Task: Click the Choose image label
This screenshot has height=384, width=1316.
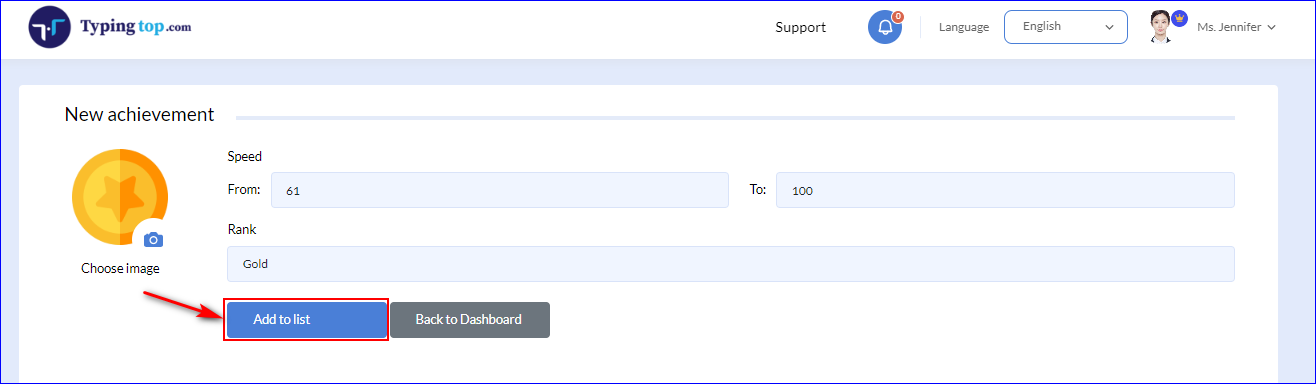Action: pyautogui.click(x=120, y=268)
